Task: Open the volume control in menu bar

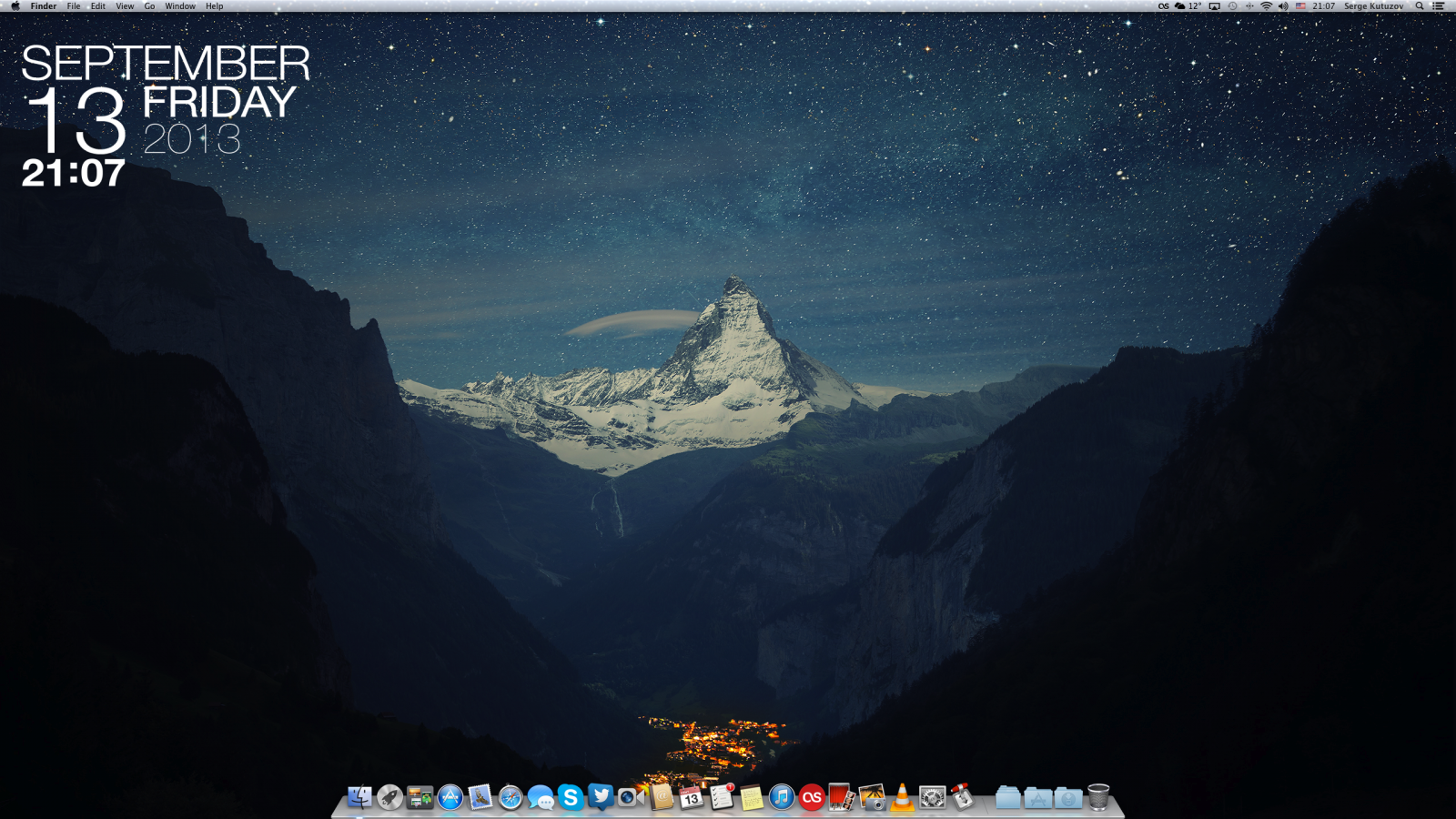Action: [x=1283, y=6]
